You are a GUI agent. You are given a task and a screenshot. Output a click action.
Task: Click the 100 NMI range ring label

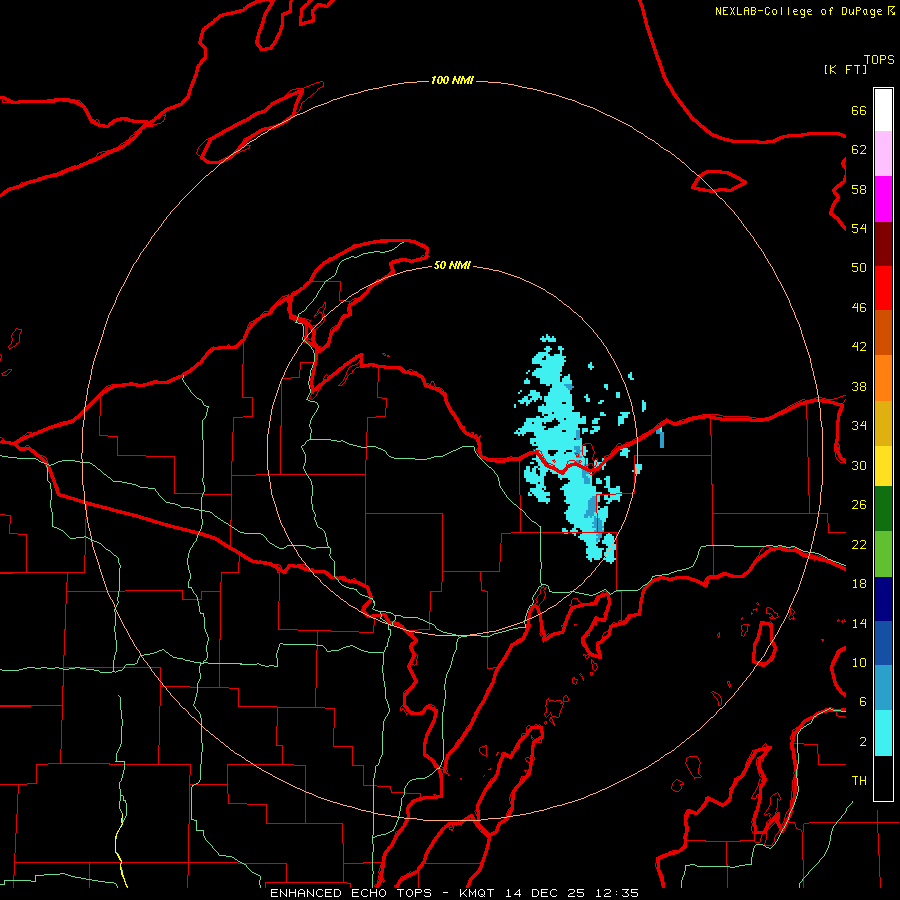[452, 80]
